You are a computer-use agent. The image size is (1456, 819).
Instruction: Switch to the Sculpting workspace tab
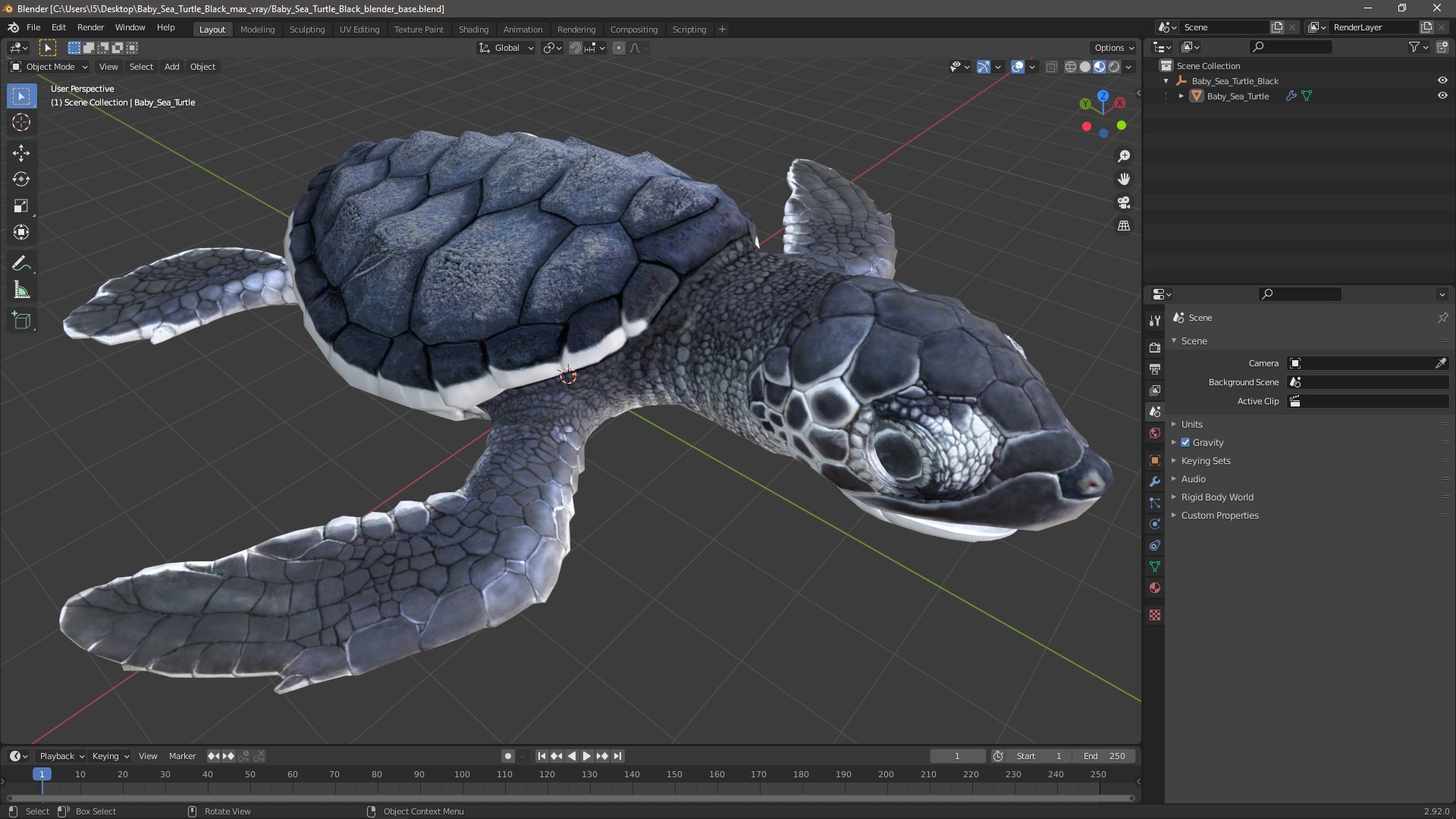coord(307,30)
